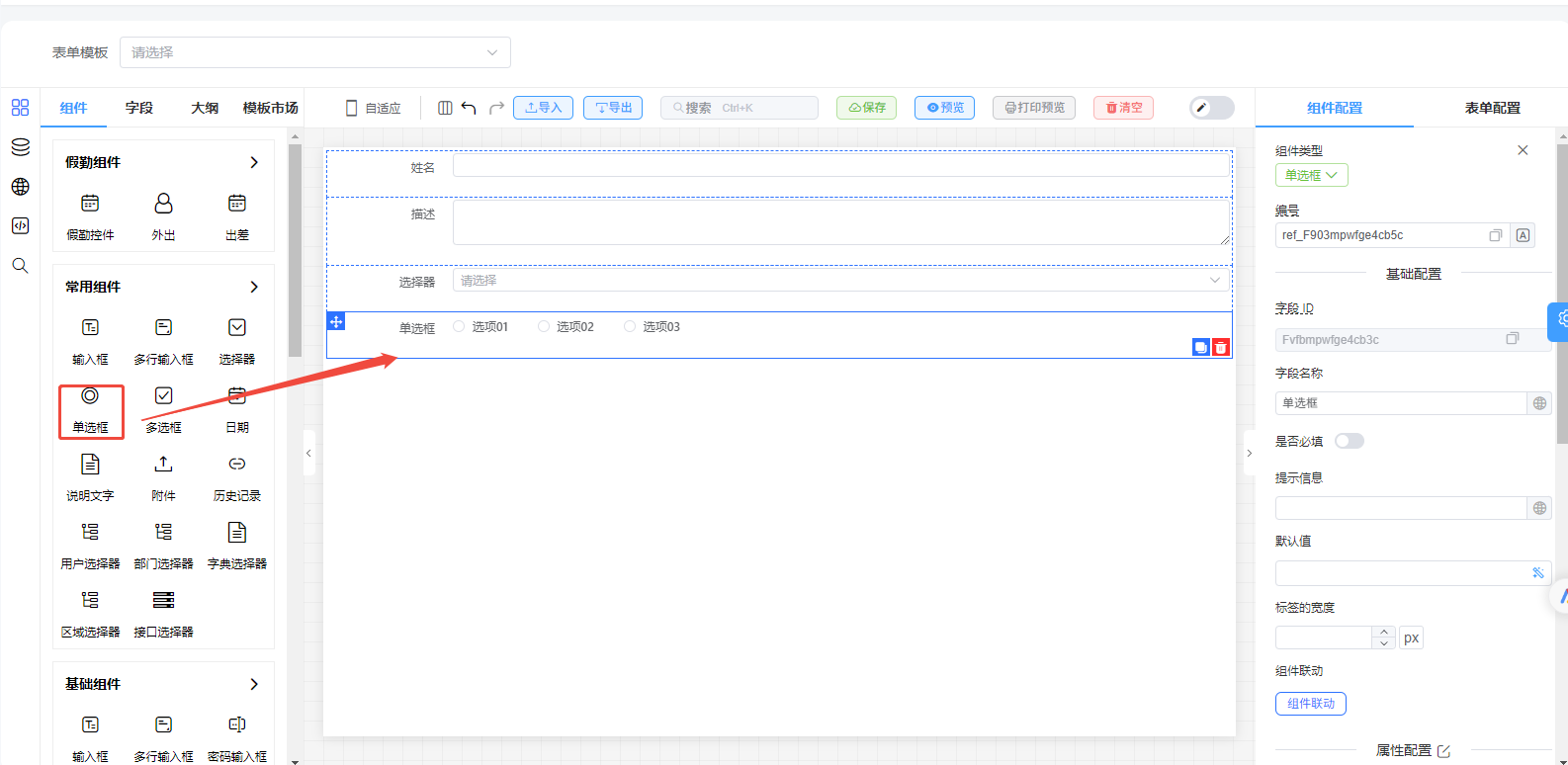Click the 组件联动 button
The image size is (1568, 765).
coord(1311,704)
